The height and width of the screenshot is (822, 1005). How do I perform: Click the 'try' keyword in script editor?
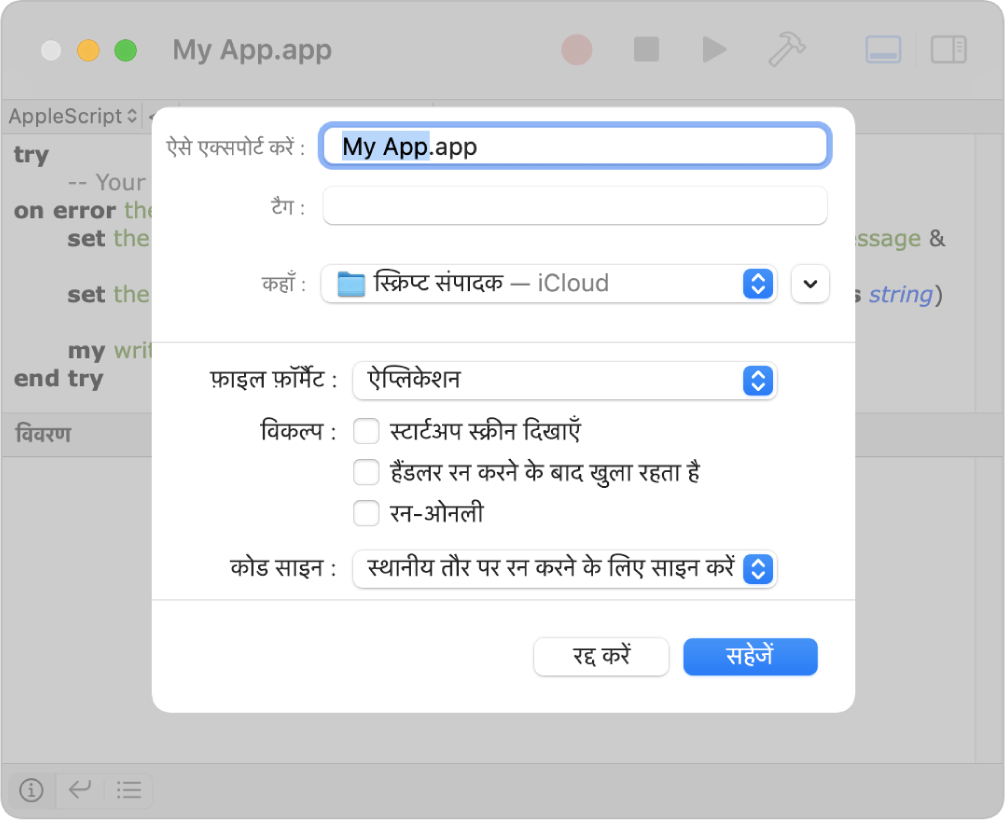tap(31, 155)
